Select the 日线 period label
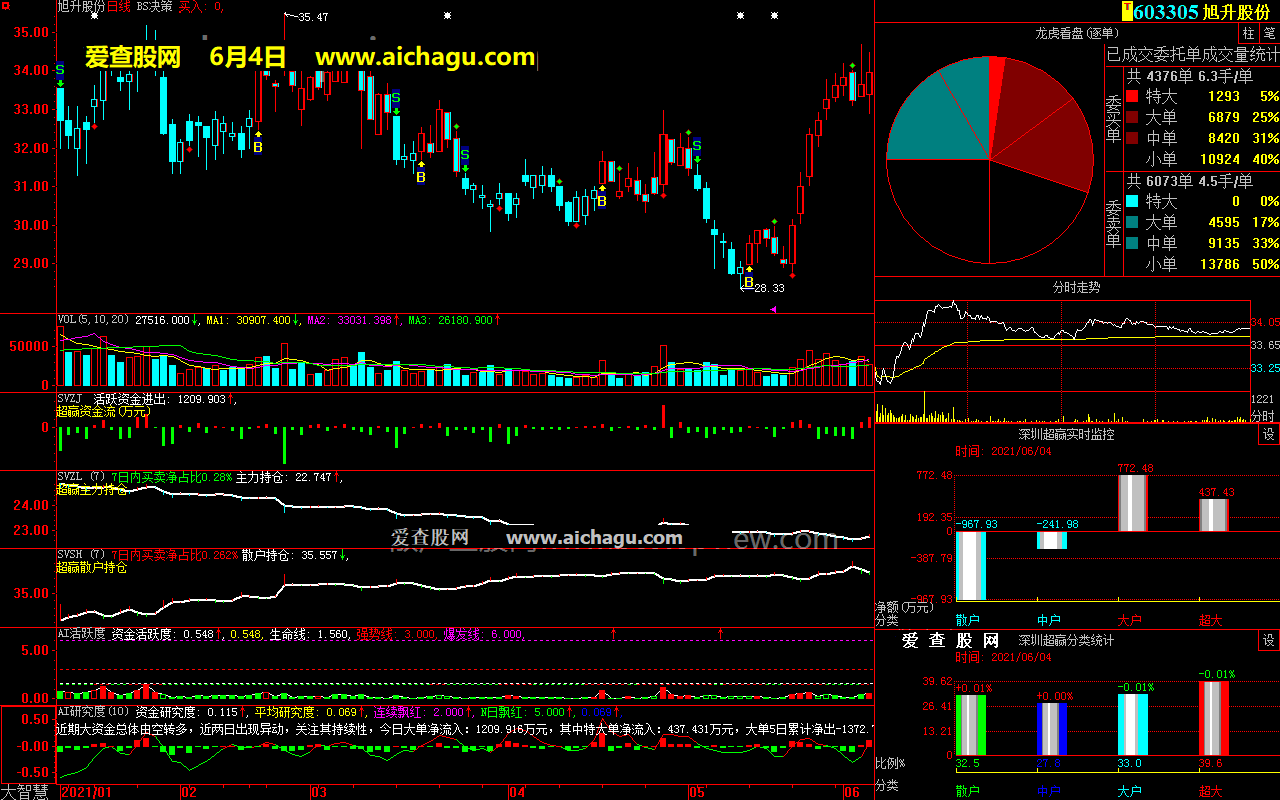Image resolution: width=1280 pixels, height=800 pixels. [119, 6]
